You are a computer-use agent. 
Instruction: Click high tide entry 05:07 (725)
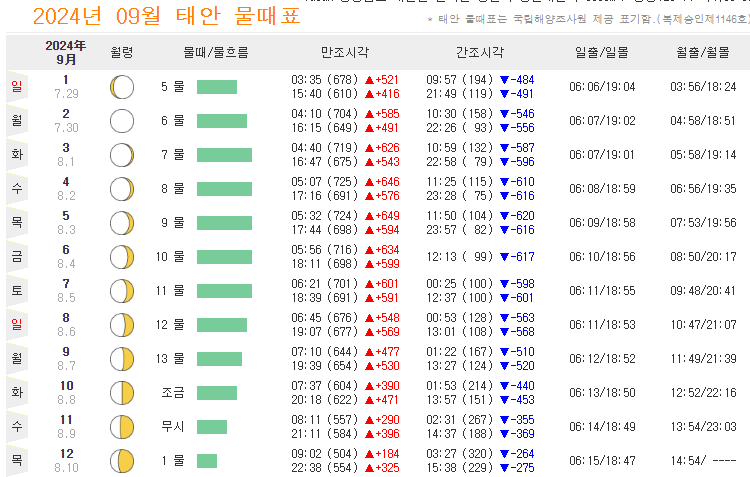pos(325,182)
